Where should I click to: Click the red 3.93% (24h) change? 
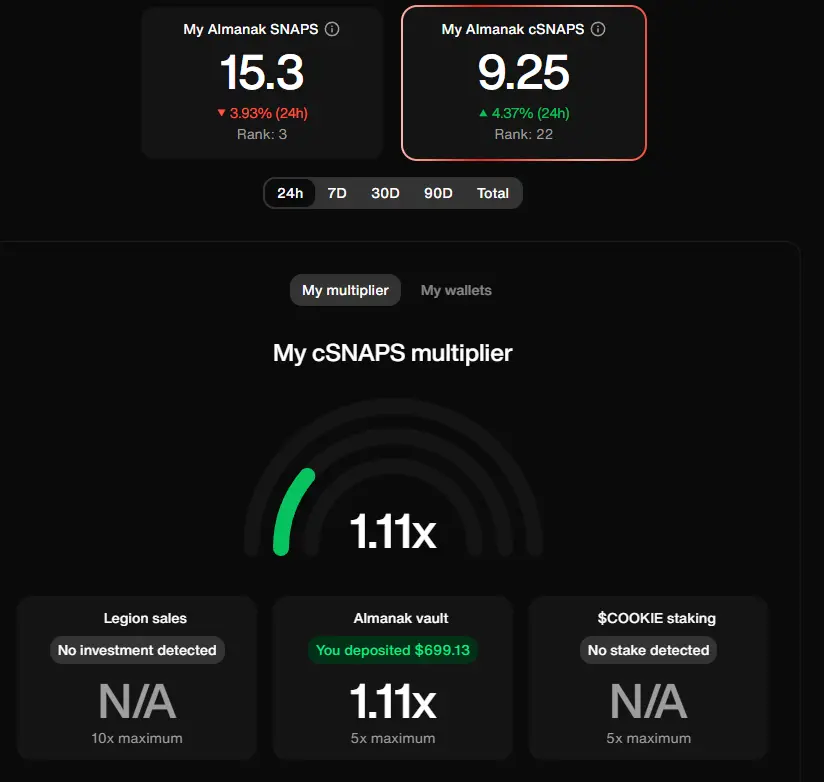click(x=262, y=113)
